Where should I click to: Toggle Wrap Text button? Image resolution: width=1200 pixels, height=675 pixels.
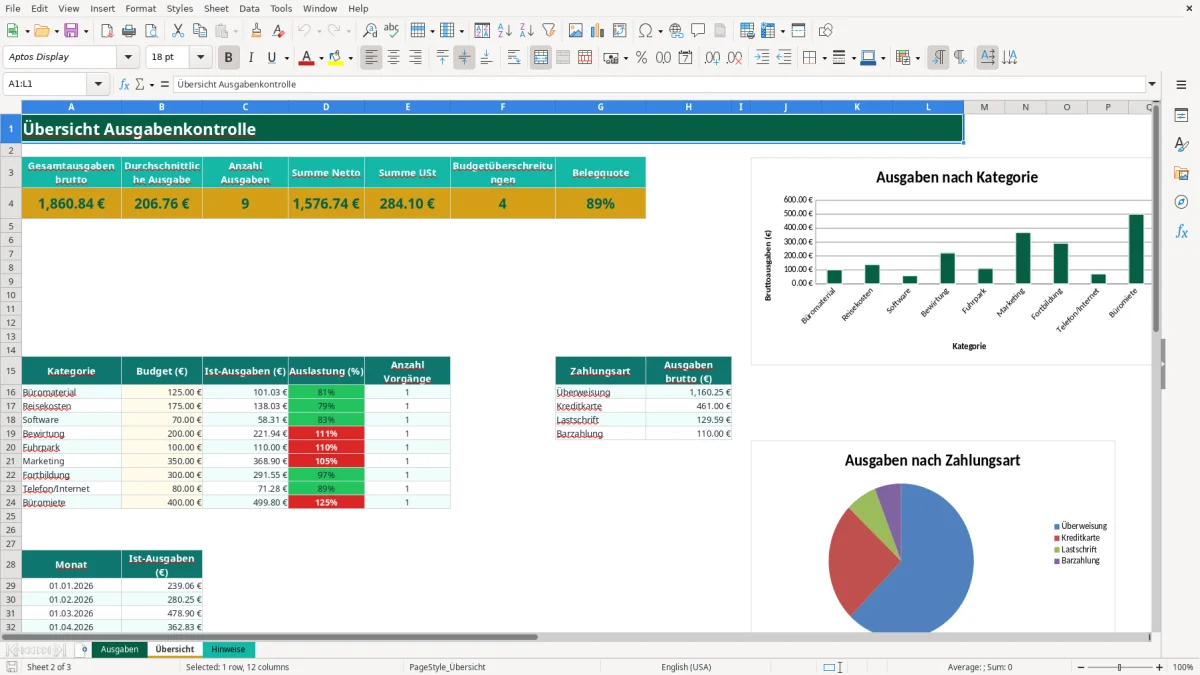pos(514,58)
